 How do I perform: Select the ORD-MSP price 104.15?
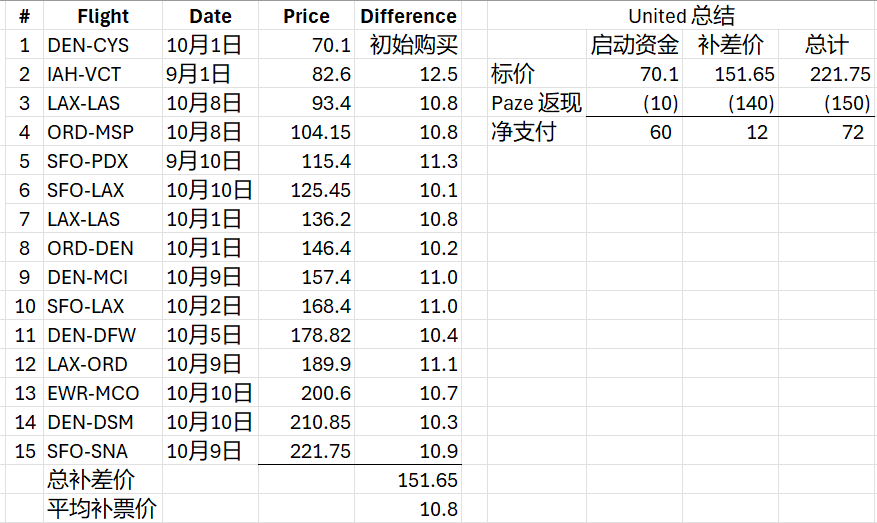pos(307,133)
